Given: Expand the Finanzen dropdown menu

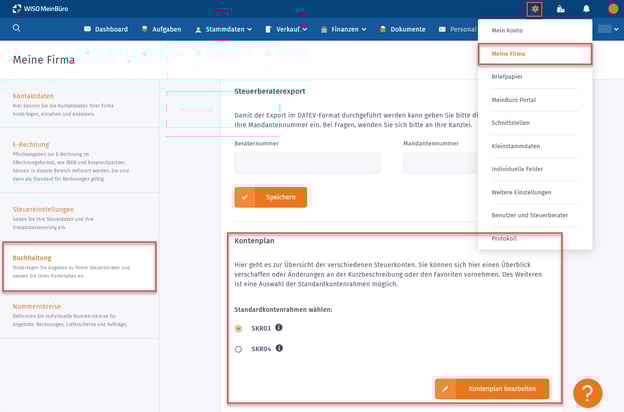Looking at the screenshot, I should coord(343,29).
